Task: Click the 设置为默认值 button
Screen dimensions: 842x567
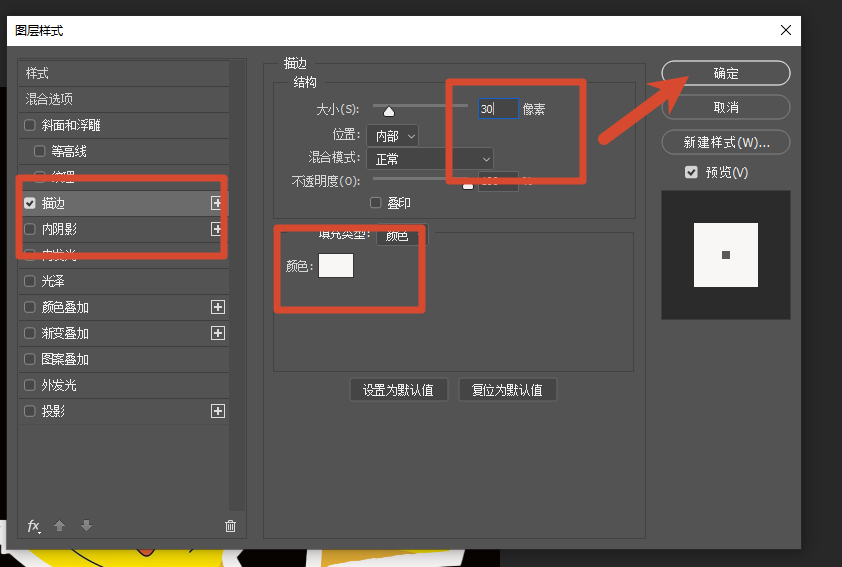Action: (398, 390)
